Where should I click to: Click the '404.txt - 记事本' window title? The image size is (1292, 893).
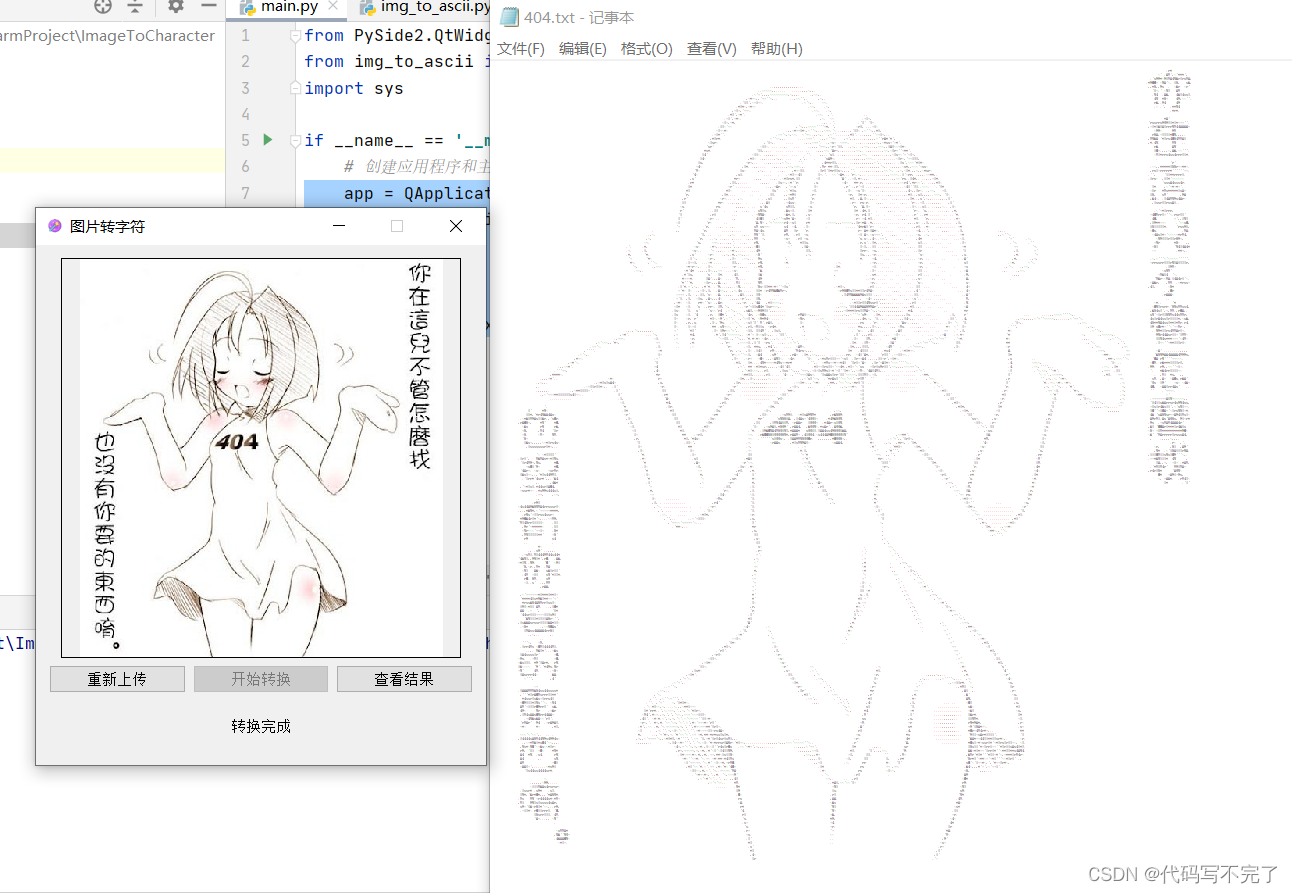(579, 17)
